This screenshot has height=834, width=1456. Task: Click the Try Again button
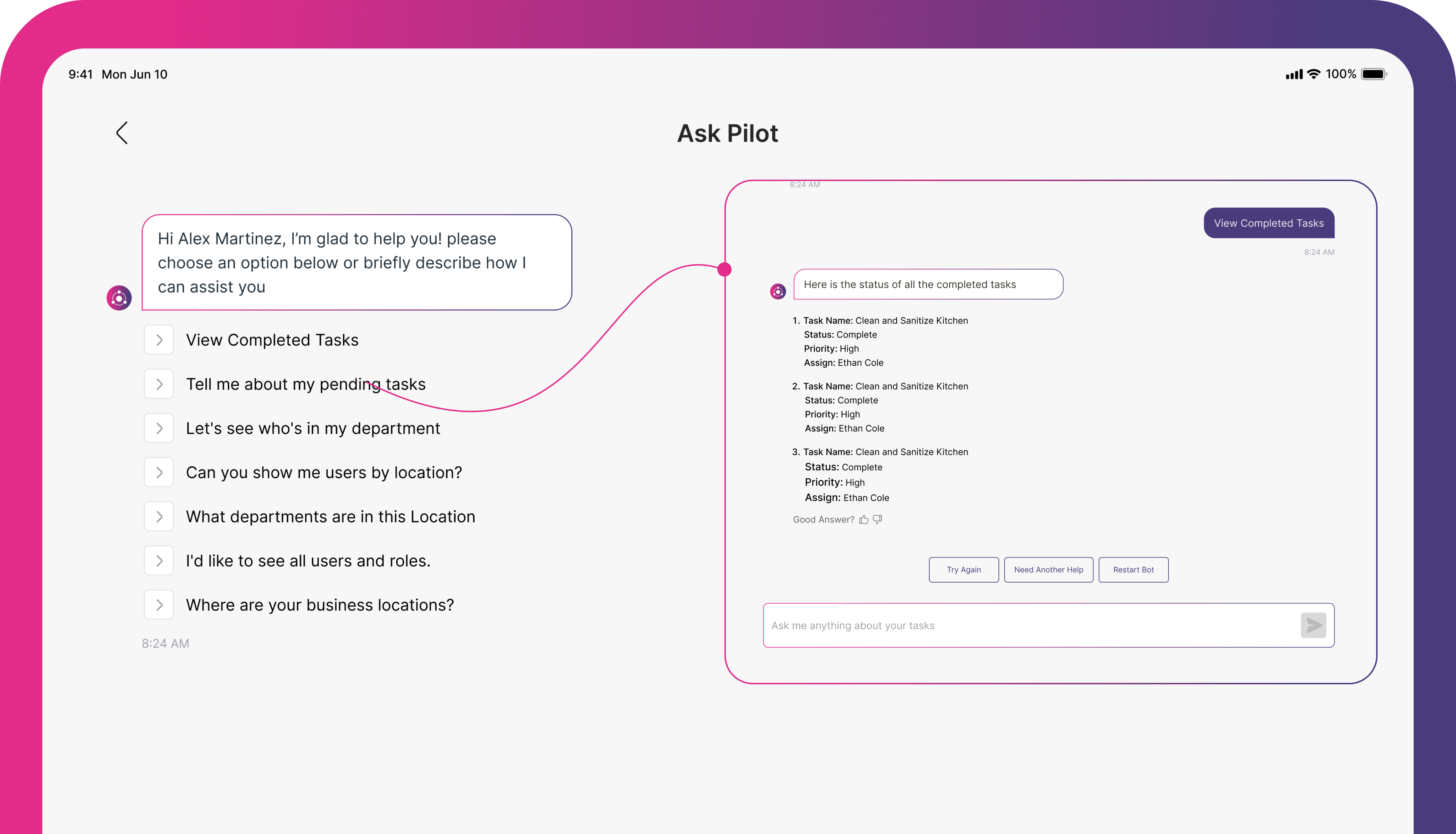(963, 570)
